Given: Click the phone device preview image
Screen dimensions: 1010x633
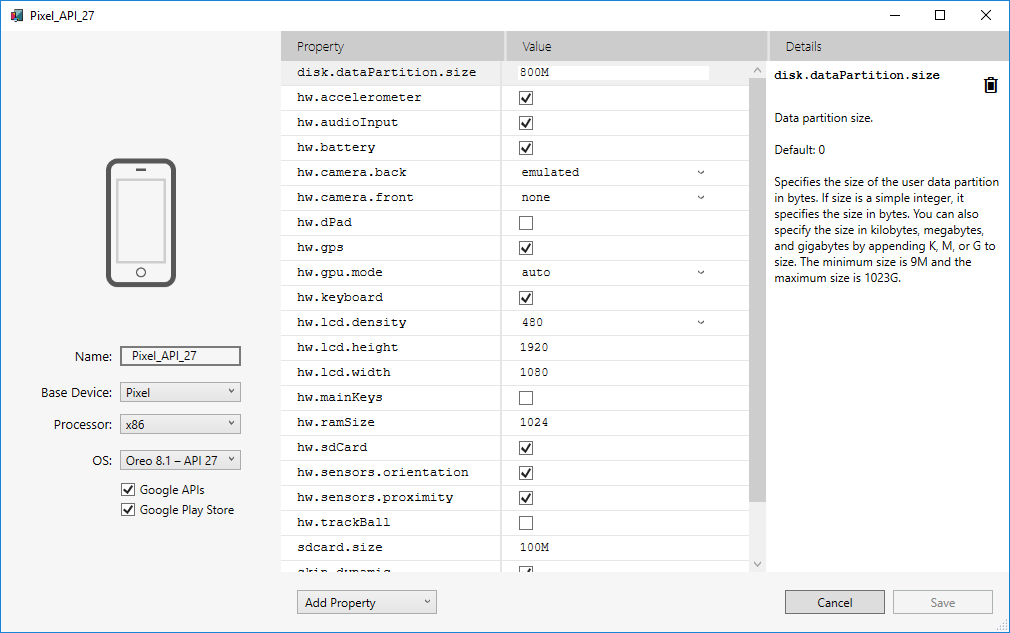Looking at the screenshot, I should pyautogui.click(x=141, y=223).
